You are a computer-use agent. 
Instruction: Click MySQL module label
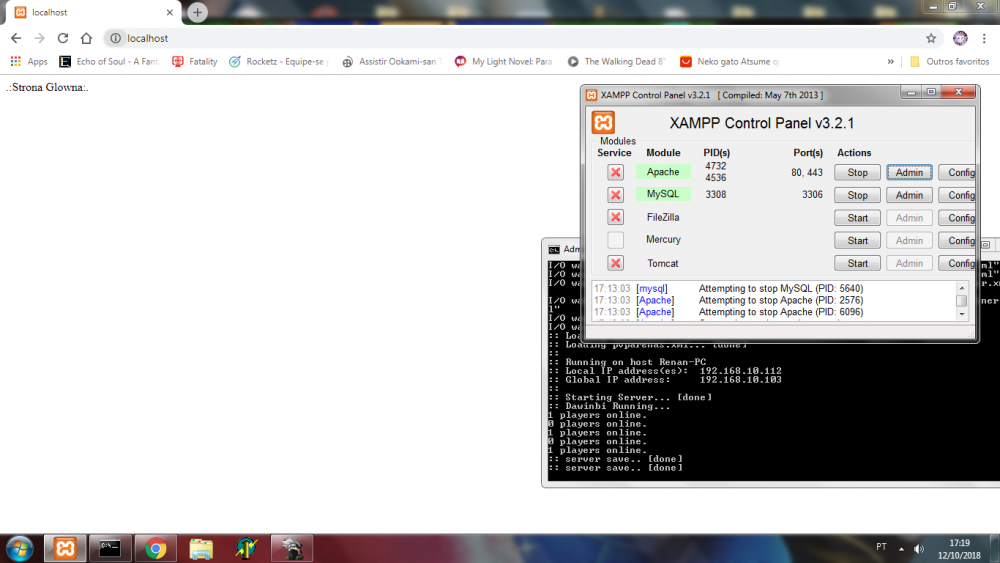pos(663,194)
